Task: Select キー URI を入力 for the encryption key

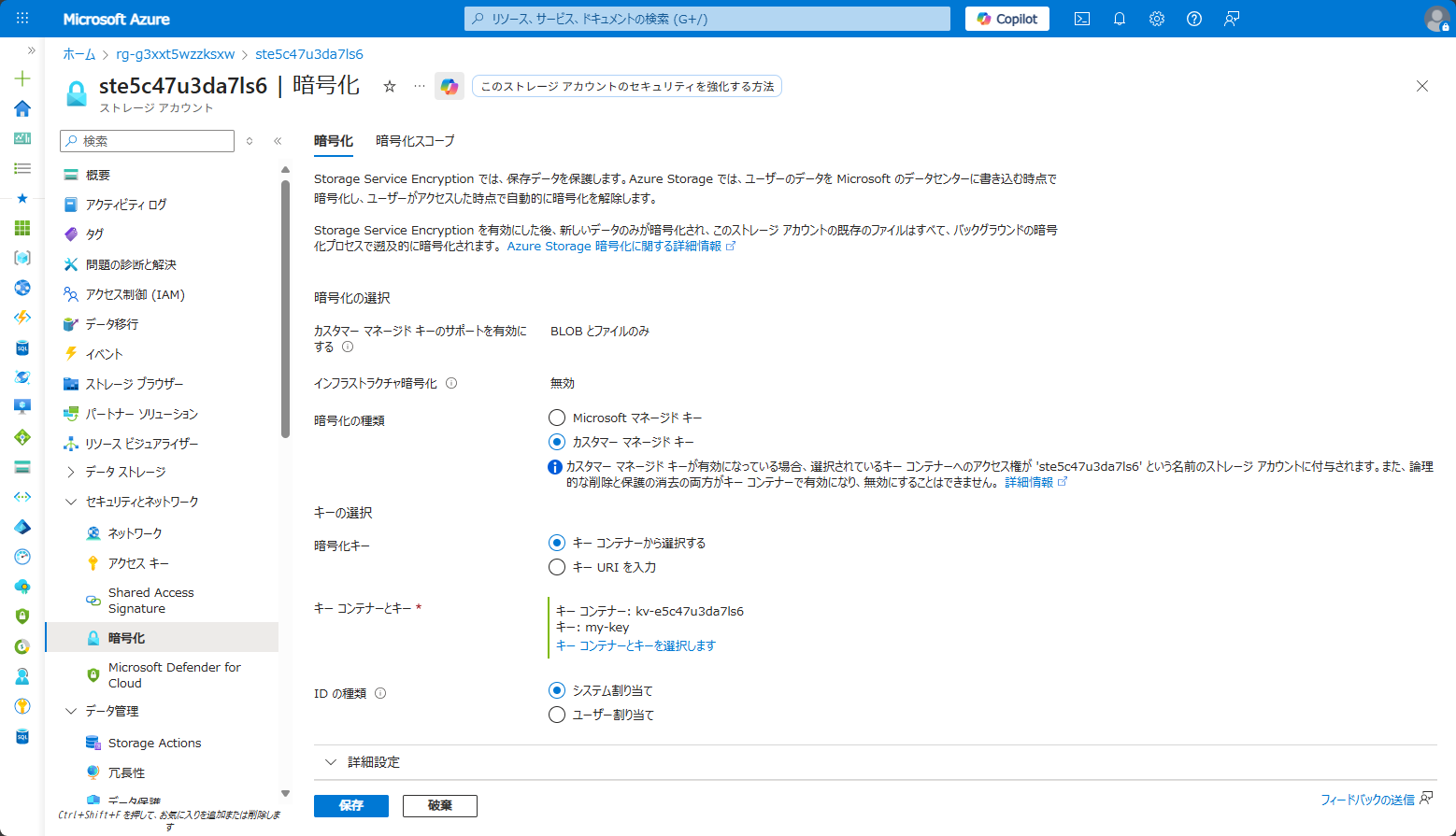Action: tap(557, 567)
